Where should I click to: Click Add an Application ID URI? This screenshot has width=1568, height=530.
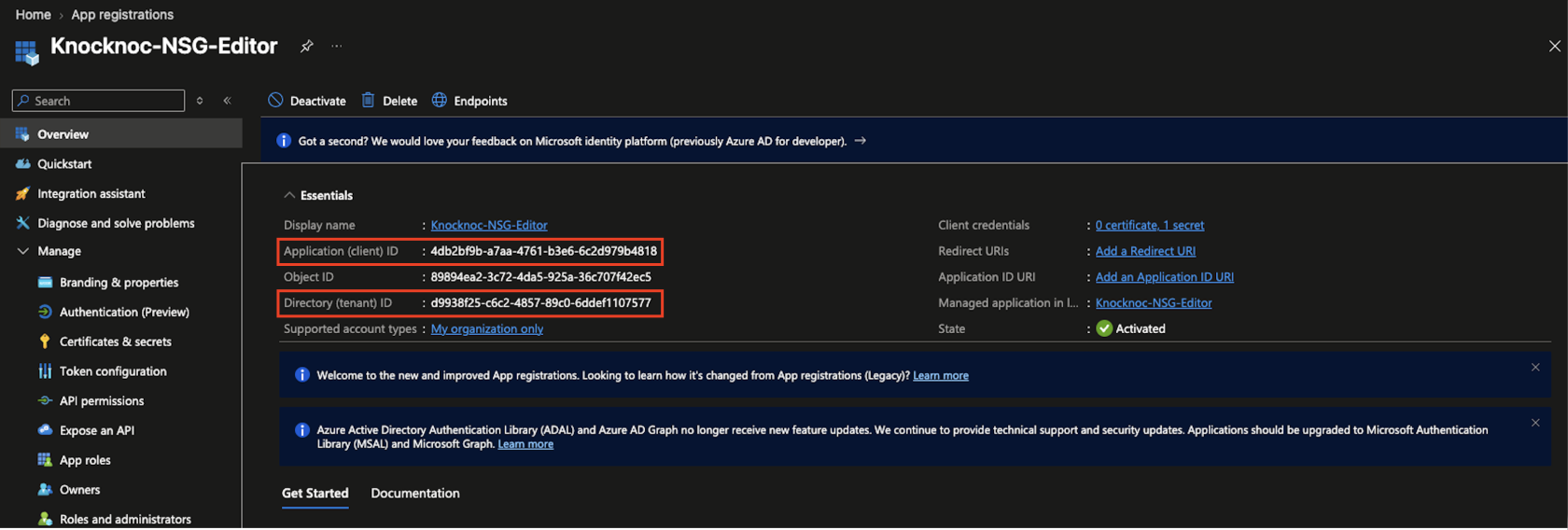(1165, 277)
